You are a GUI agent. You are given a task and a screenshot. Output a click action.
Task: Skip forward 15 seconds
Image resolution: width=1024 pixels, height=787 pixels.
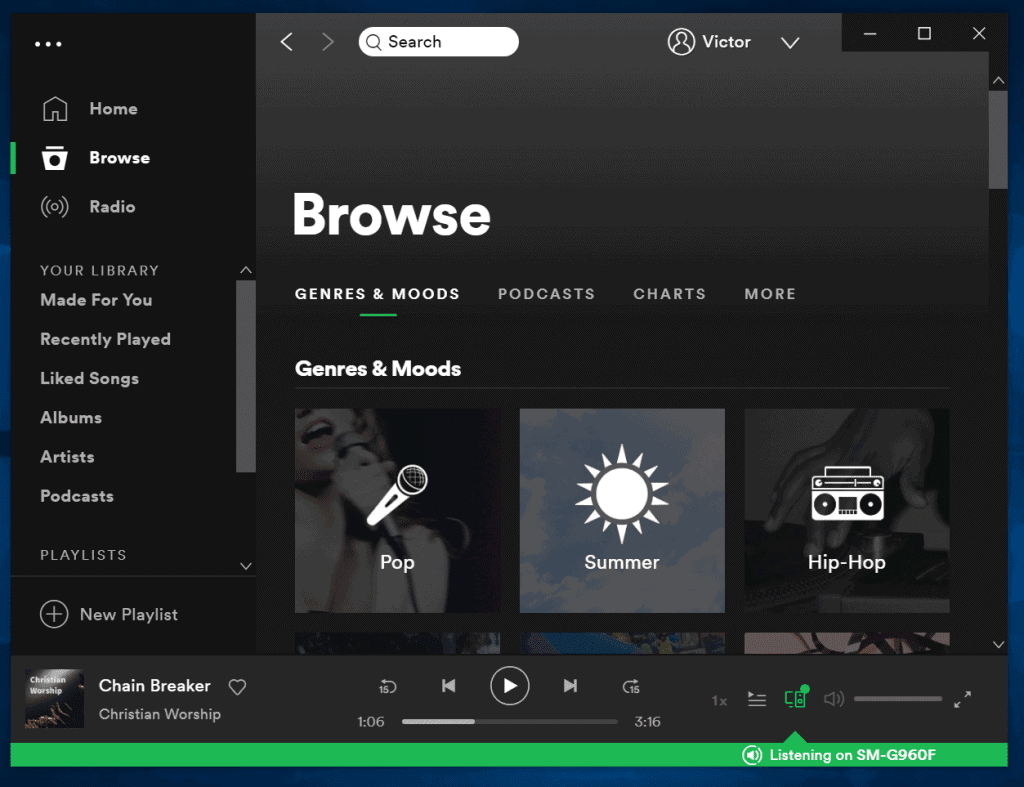point(631,686)
